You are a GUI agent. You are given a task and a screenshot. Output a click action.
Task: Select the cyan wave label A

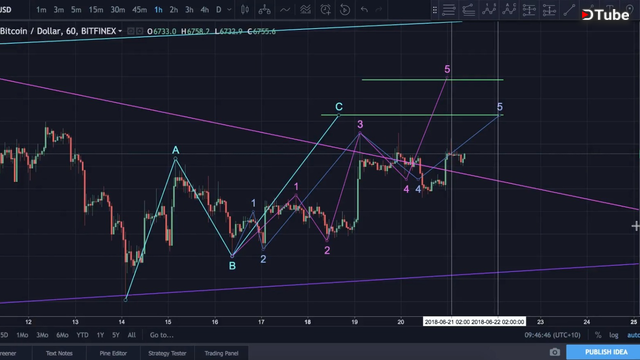176,150
